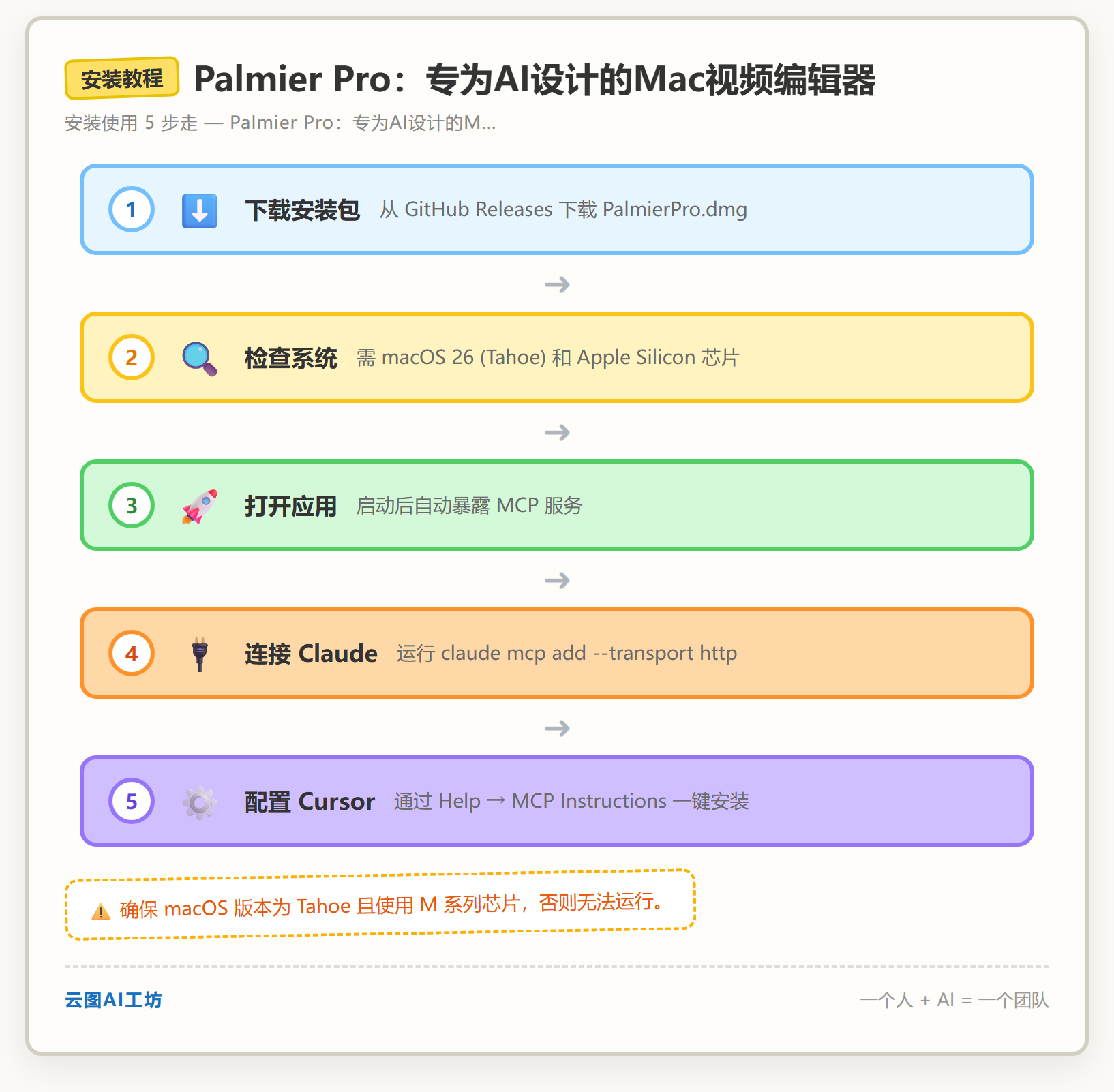Select the 检查系统 step title

[291, 358]
